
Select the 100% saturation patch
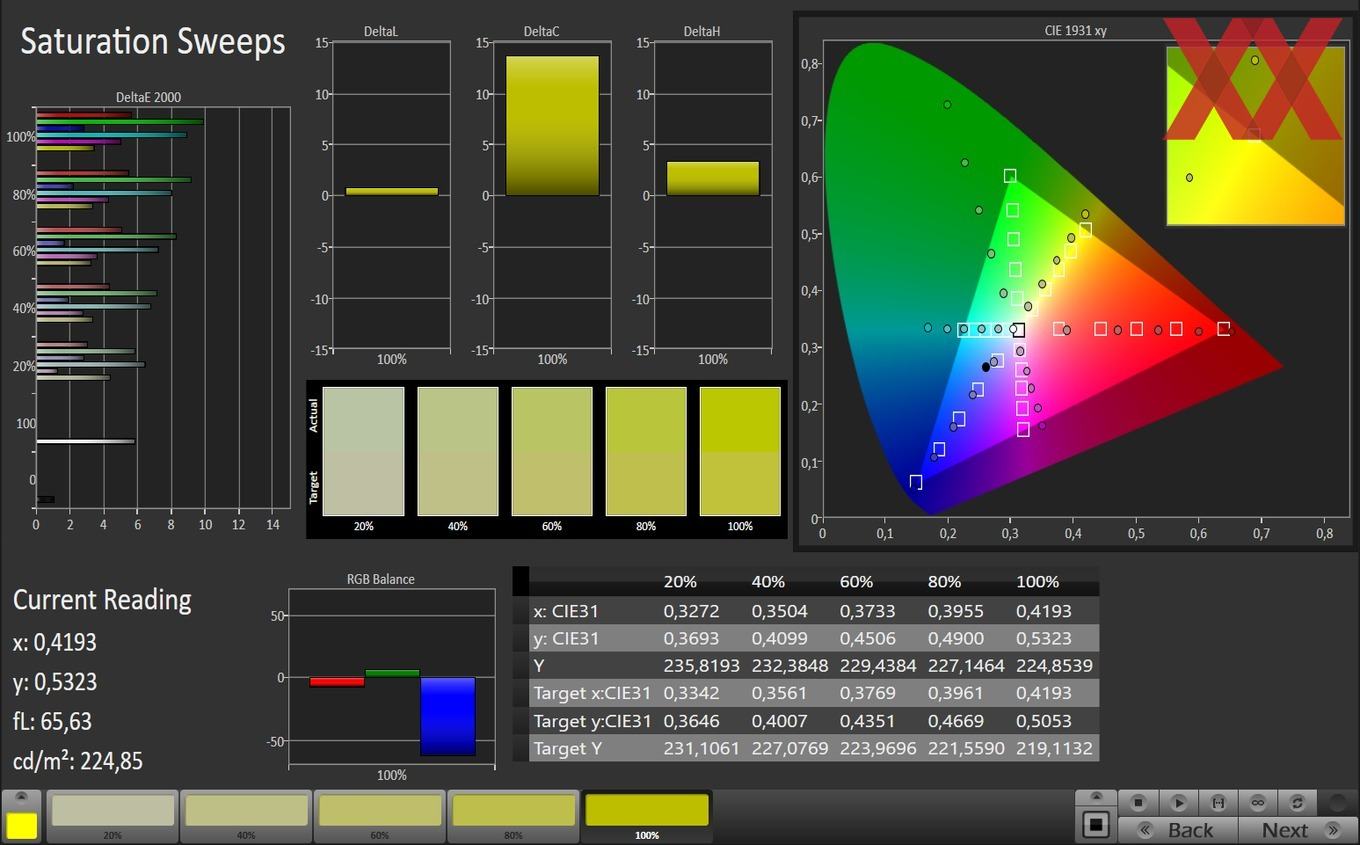coord(647,811)
